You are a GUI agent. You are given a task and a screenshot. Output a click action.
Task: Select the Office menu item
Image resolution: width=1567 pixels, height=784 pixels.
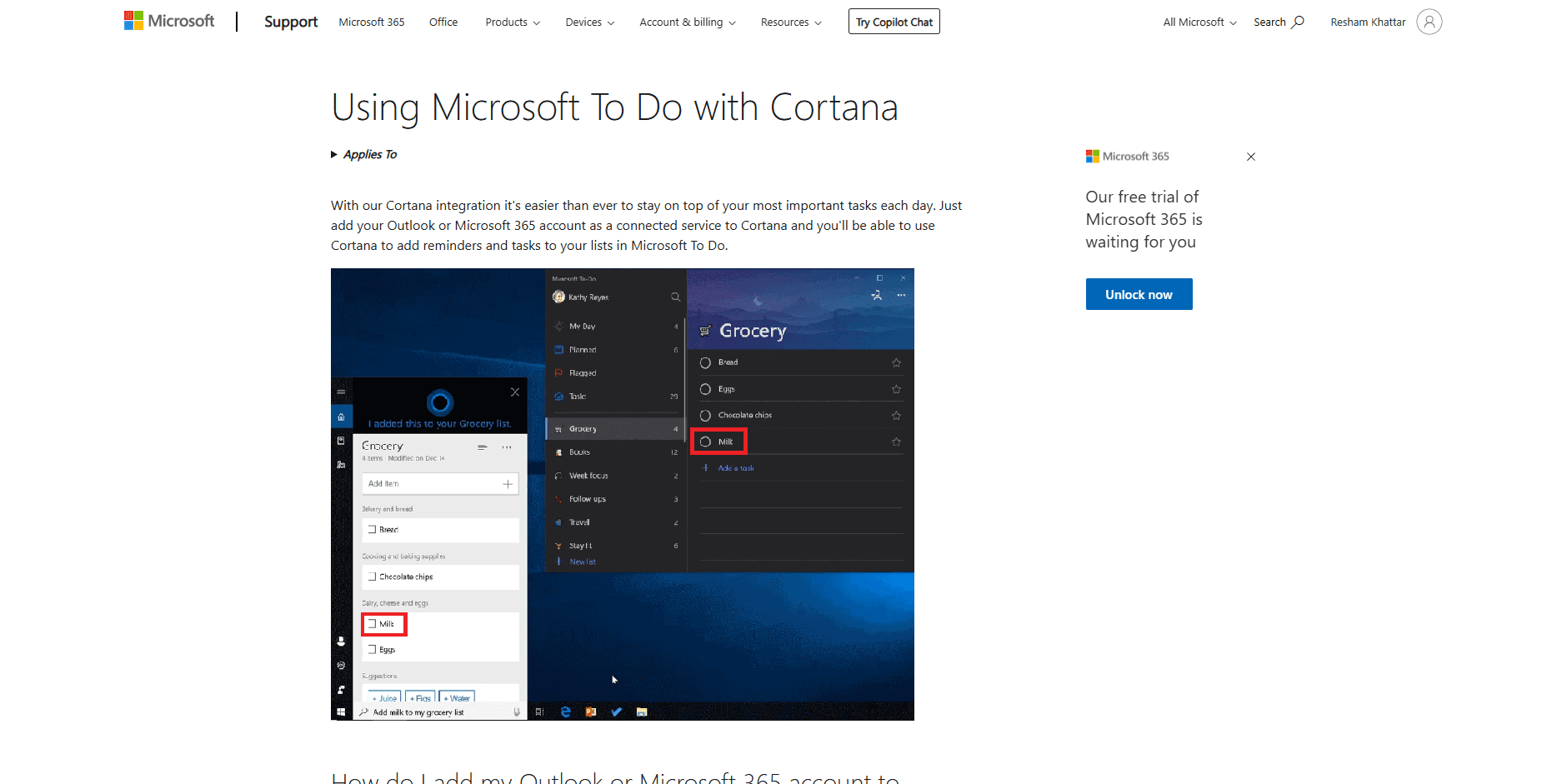[443, 22]
